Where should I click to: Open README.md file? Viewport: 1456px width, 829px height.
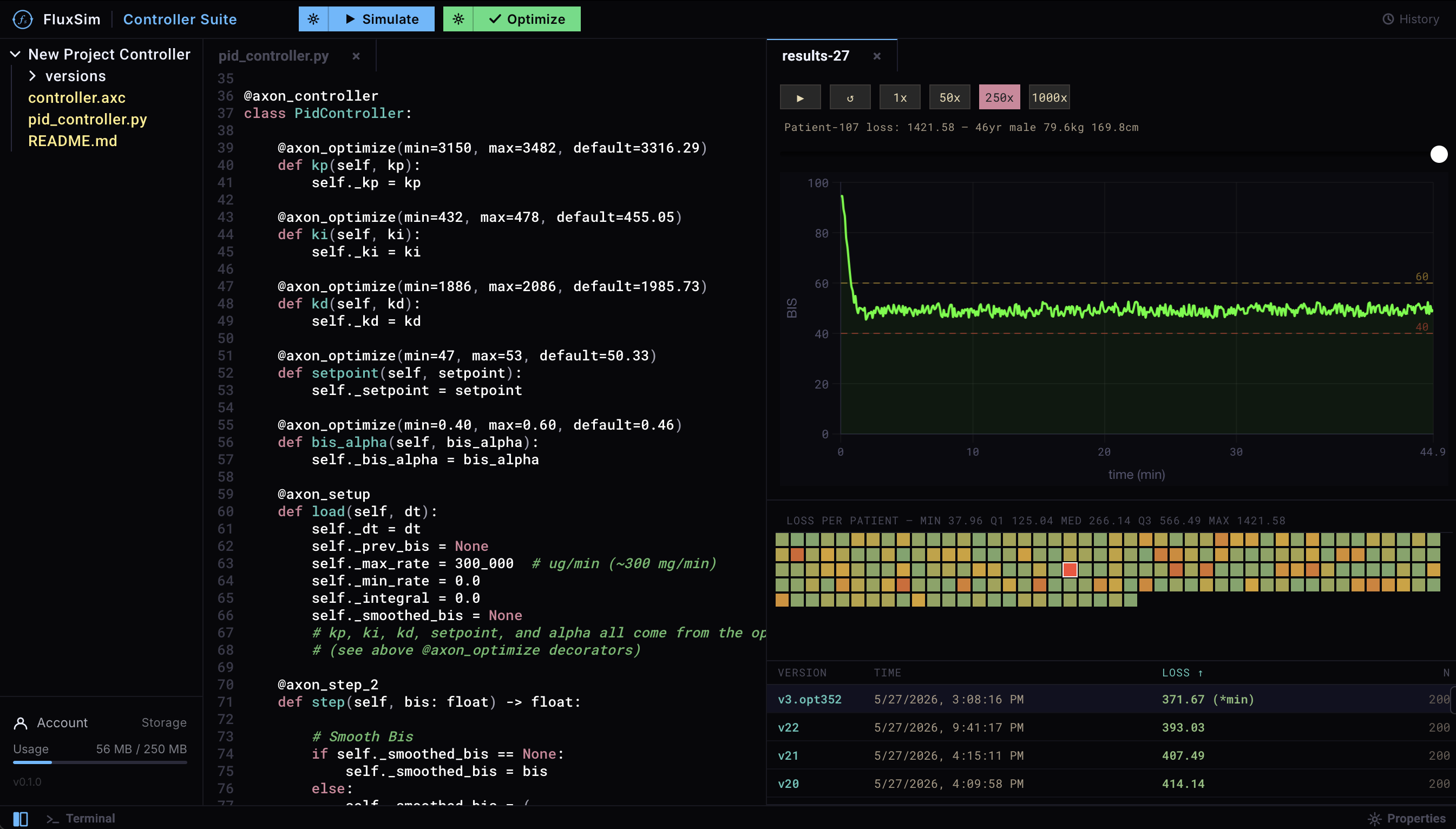[x=73, y=141]
